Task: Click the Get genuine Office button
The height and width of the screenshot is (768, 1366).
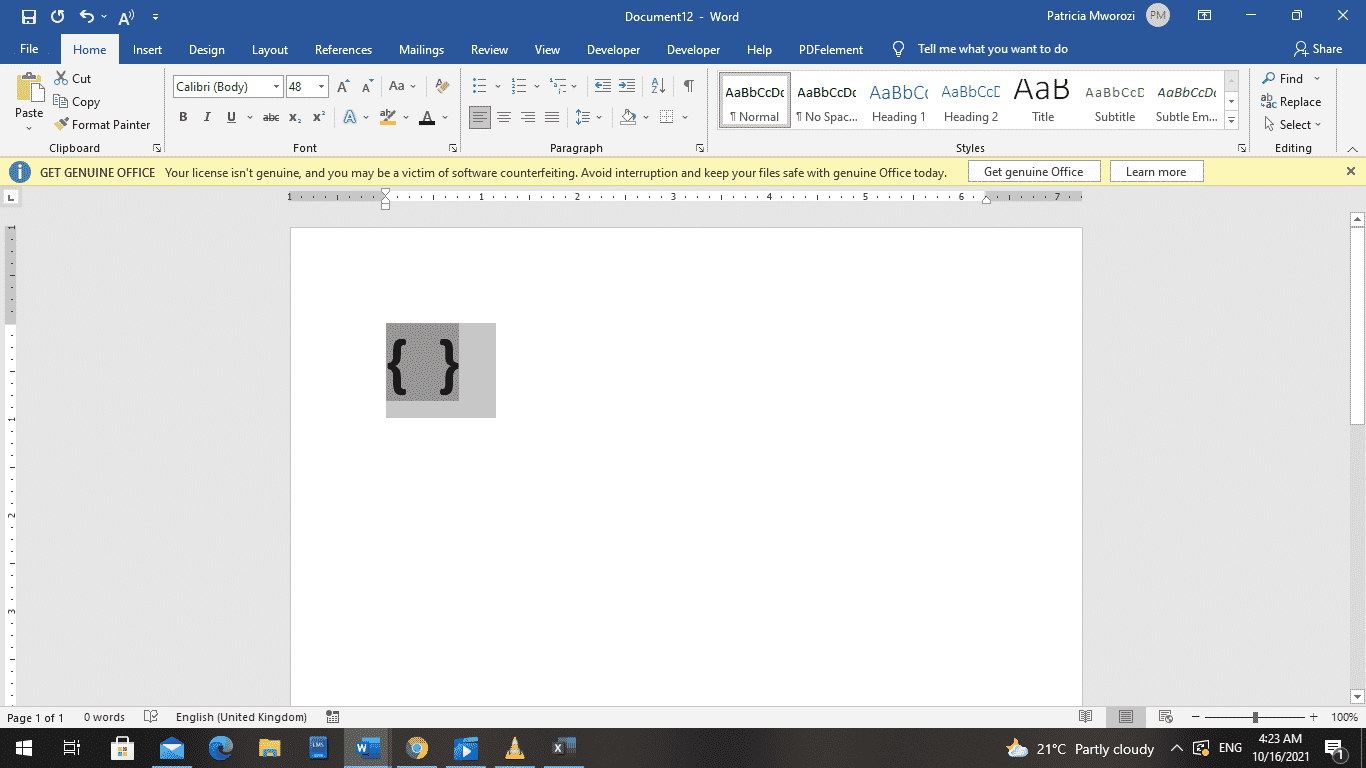Action: coord(1034,171)
